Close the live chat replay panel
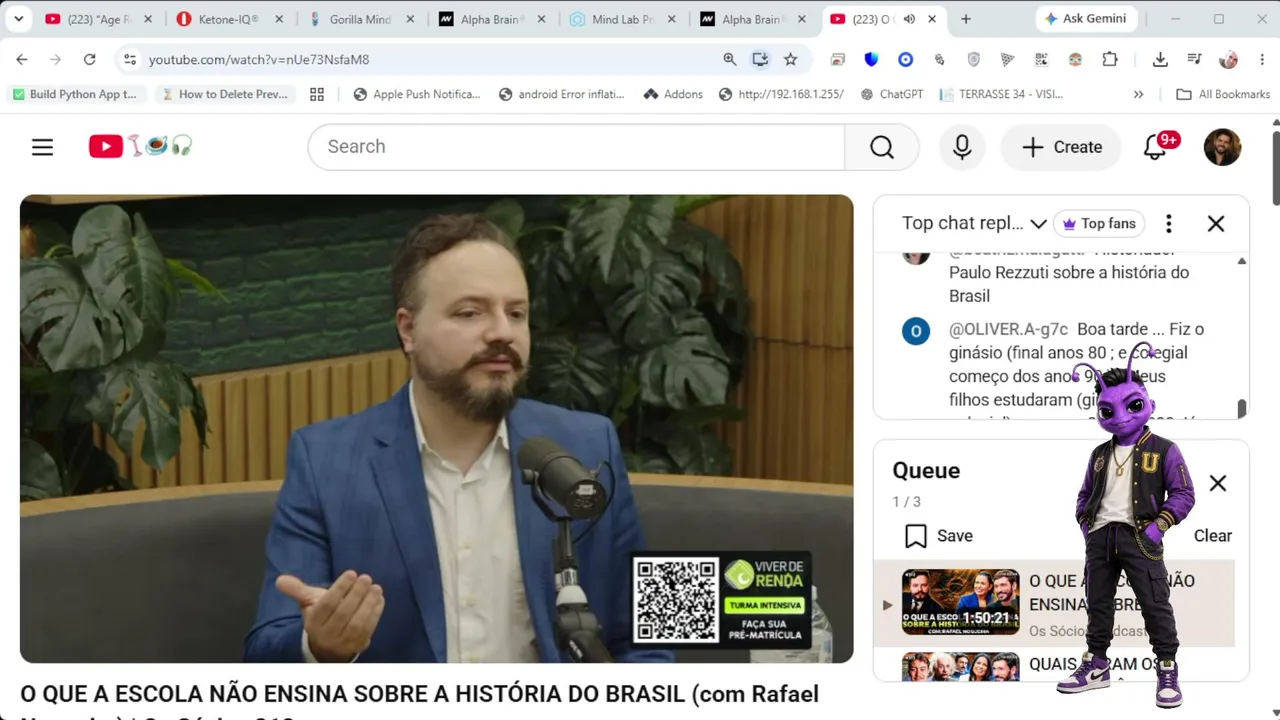This screenshot has height=720, width=1280. tap(1216, 224)
